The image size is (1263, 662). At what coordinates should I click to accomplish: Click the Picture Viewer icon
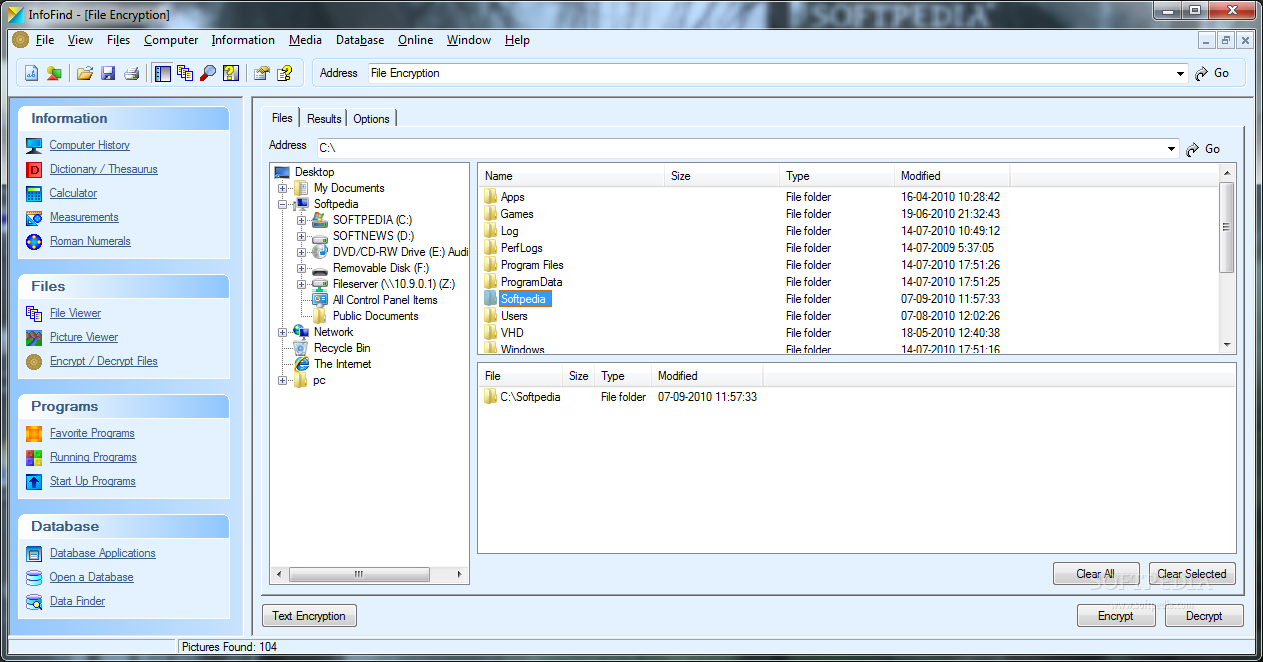coord(34,337)
